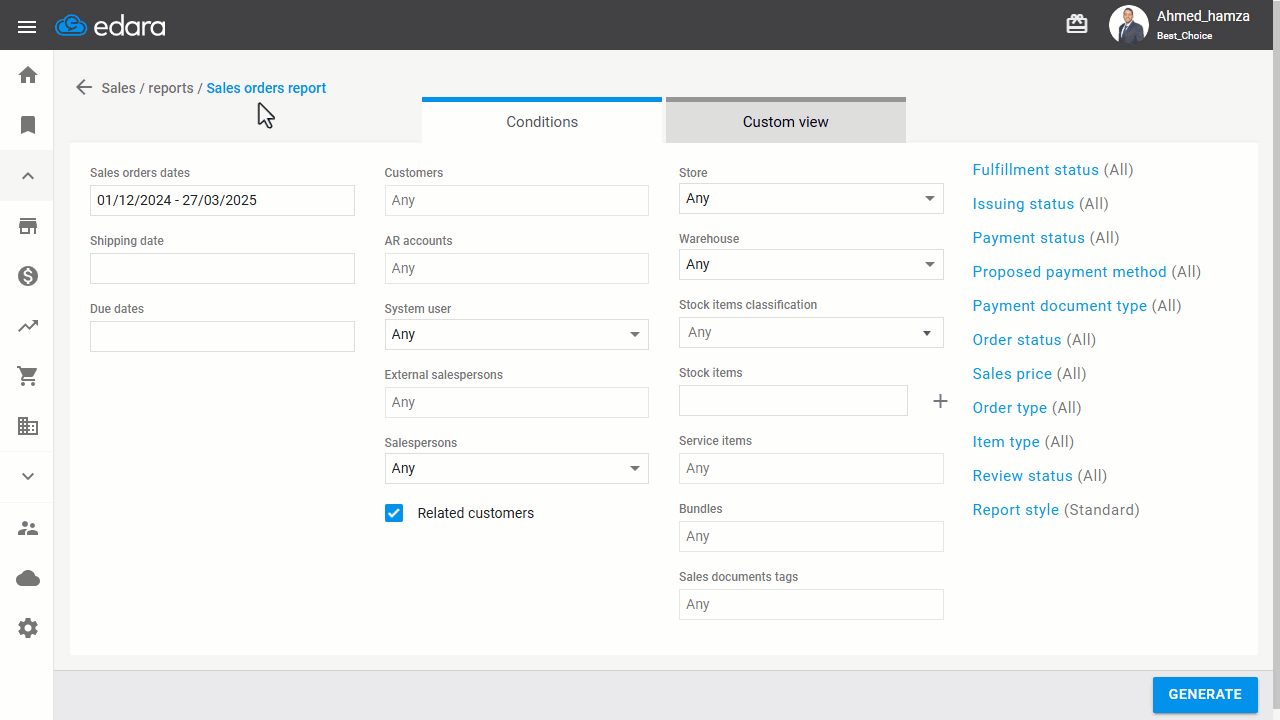The height and width of the screenshot is (720, 1280).
Task: Expand sidebar section with down chevron
Action: pos(28,477)
